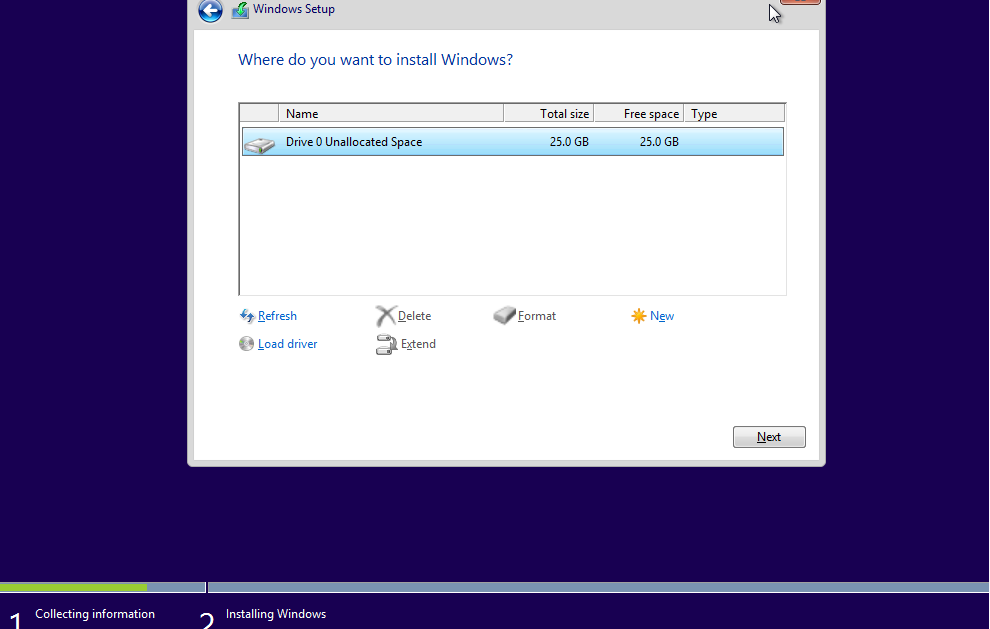Click the New partition star icon
This screenshot has height=629, width=990.
(638, 316)
